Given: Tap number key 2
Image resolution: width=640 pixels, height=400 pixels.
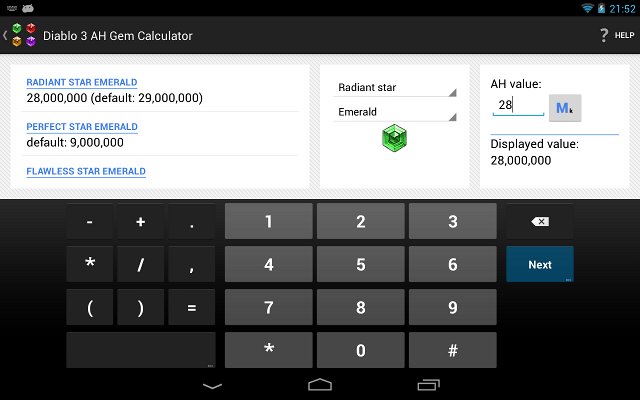Looking at the screenshot, I should point(361,221).
